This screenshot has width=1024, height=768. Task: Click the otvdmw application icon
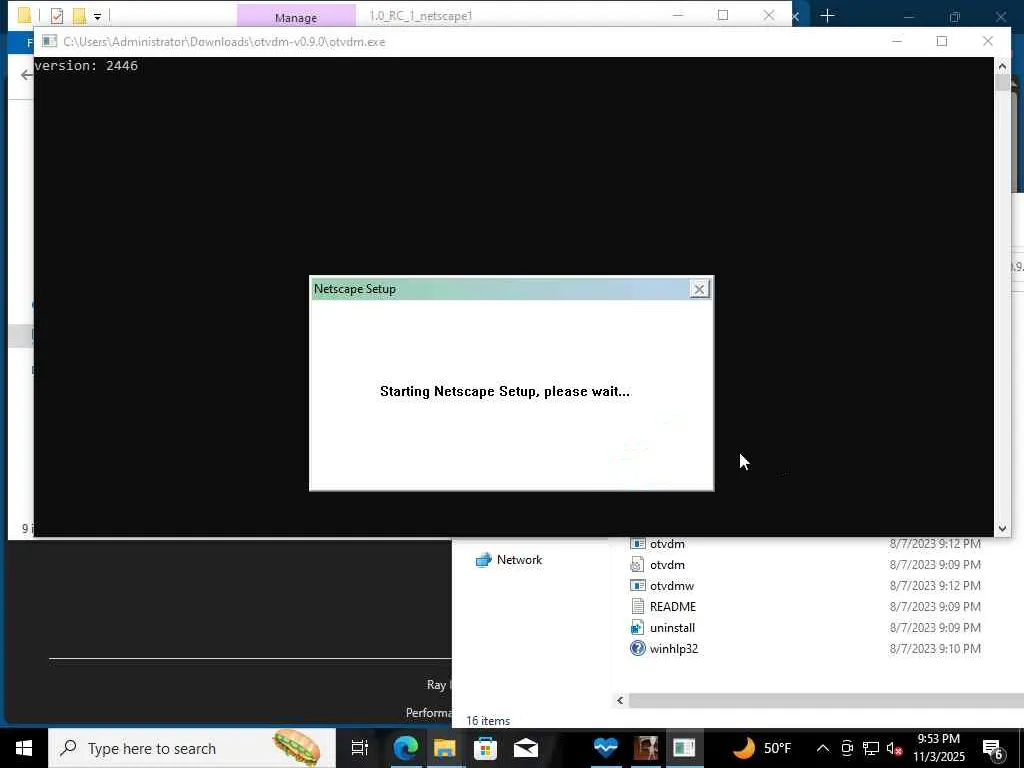pos(637,586)
